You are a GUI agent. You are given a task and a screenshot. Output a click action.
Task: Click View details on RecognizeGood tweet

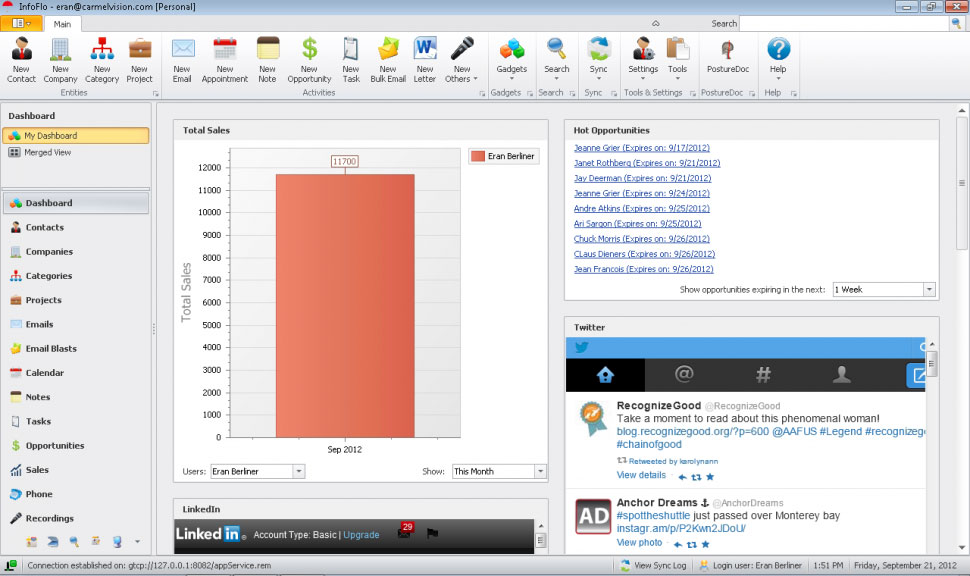[641, 475]
